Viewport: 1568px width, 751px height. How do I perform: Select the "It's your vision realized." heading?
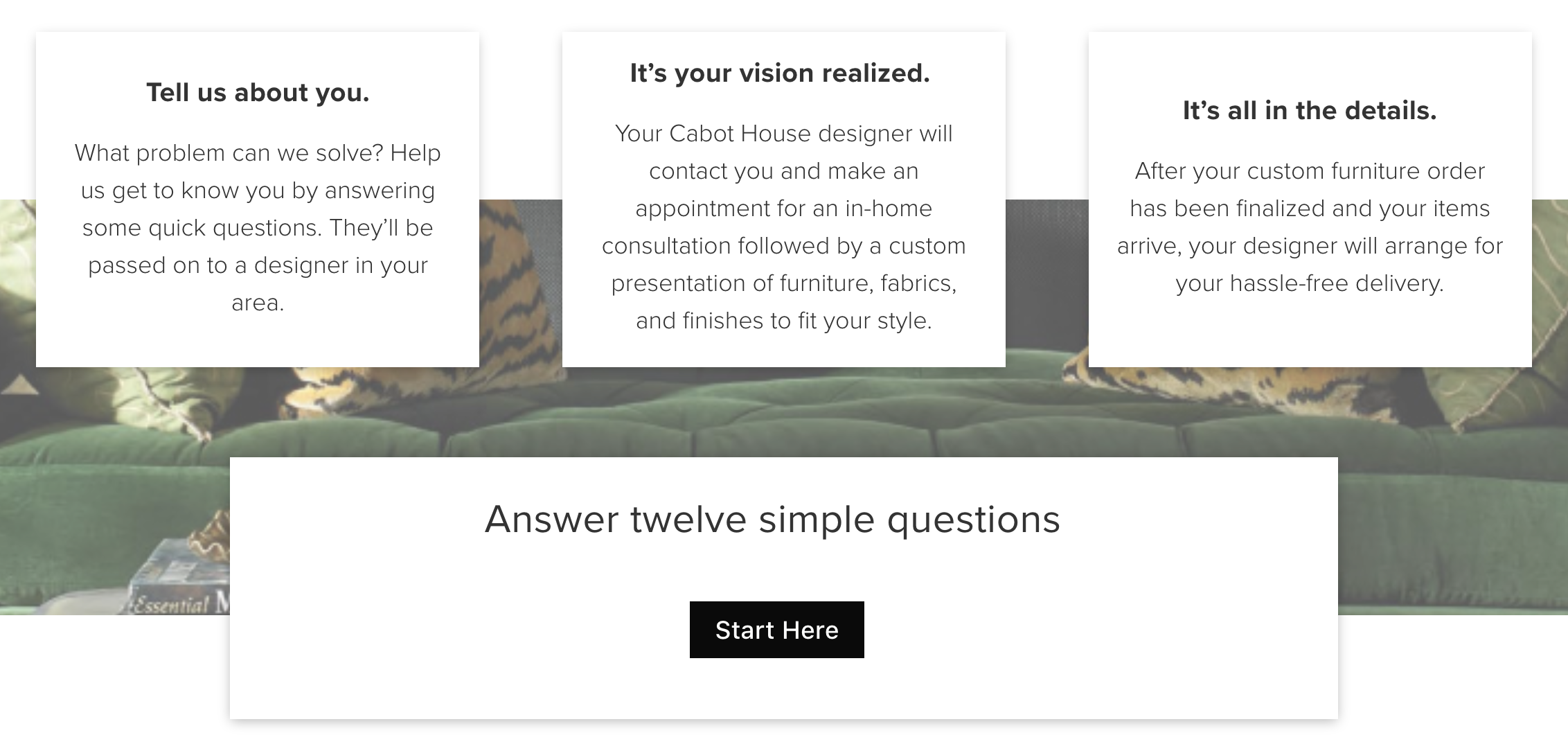[780, 73]
